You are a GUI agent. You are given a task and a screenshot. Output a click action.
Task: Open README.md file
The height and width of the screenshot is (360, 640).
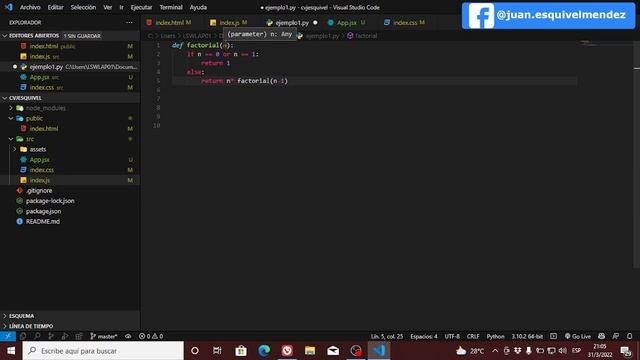[x=70, y=221]
